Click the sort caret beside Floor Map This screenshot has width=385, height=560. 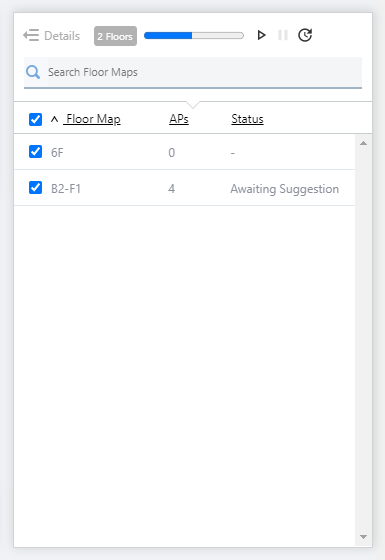[x=54, y=119]
